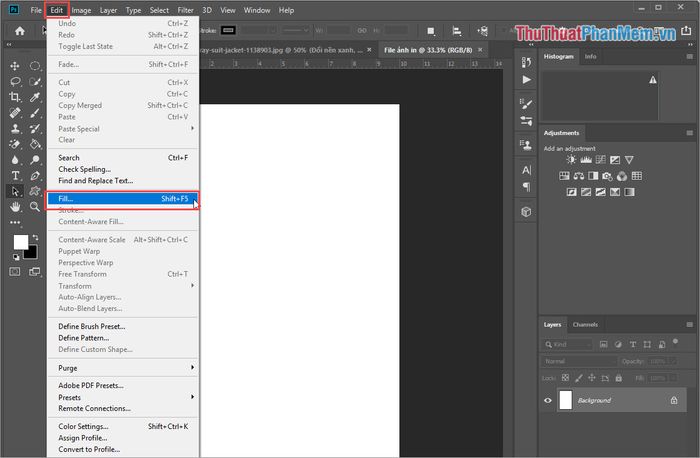Click the Share icon in options bar
The height and width of the screenshot is (458, 700).
pos(686,31)
